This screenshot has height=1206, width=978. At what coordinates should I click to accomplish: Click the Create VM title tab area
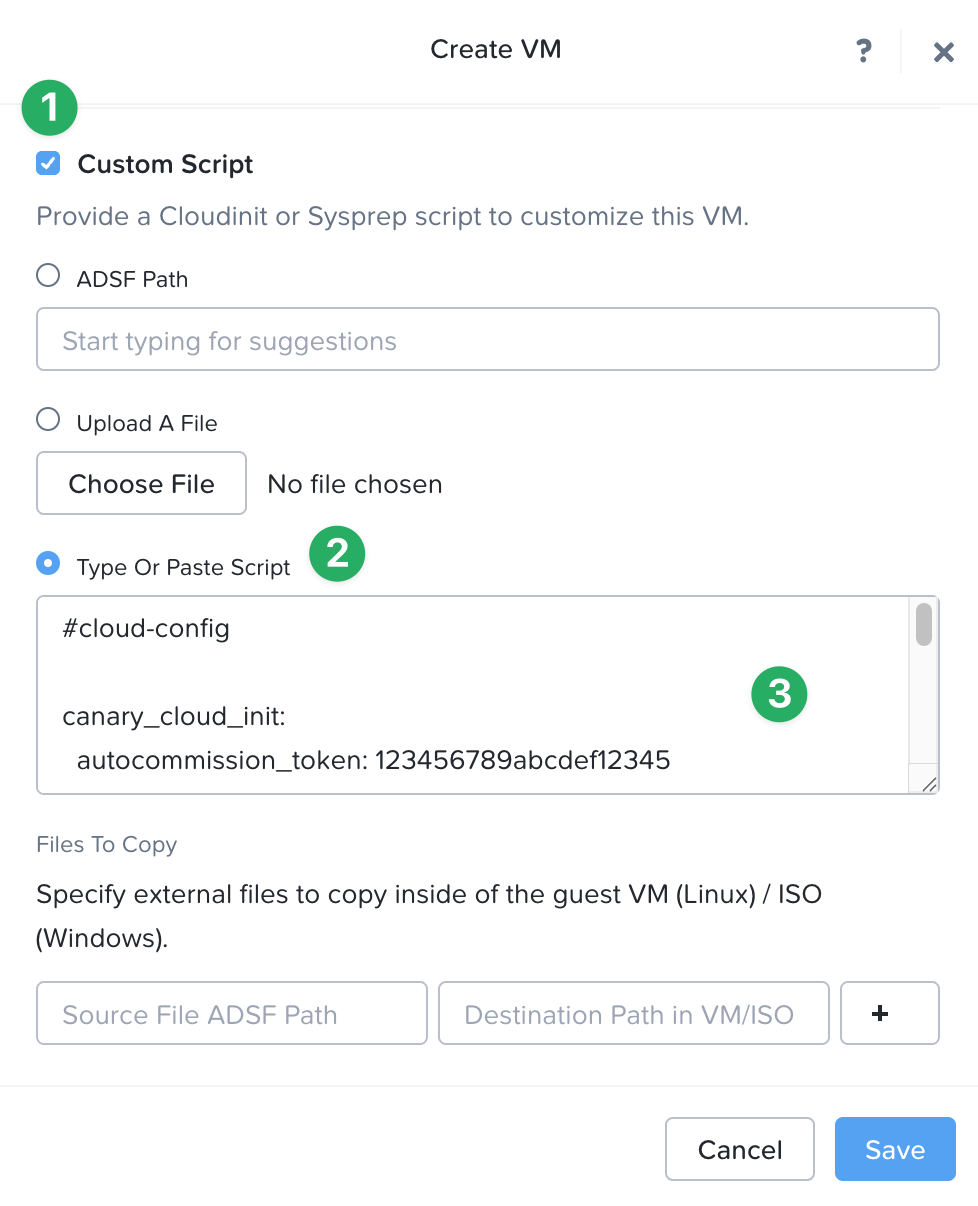(x=496, y=49)
